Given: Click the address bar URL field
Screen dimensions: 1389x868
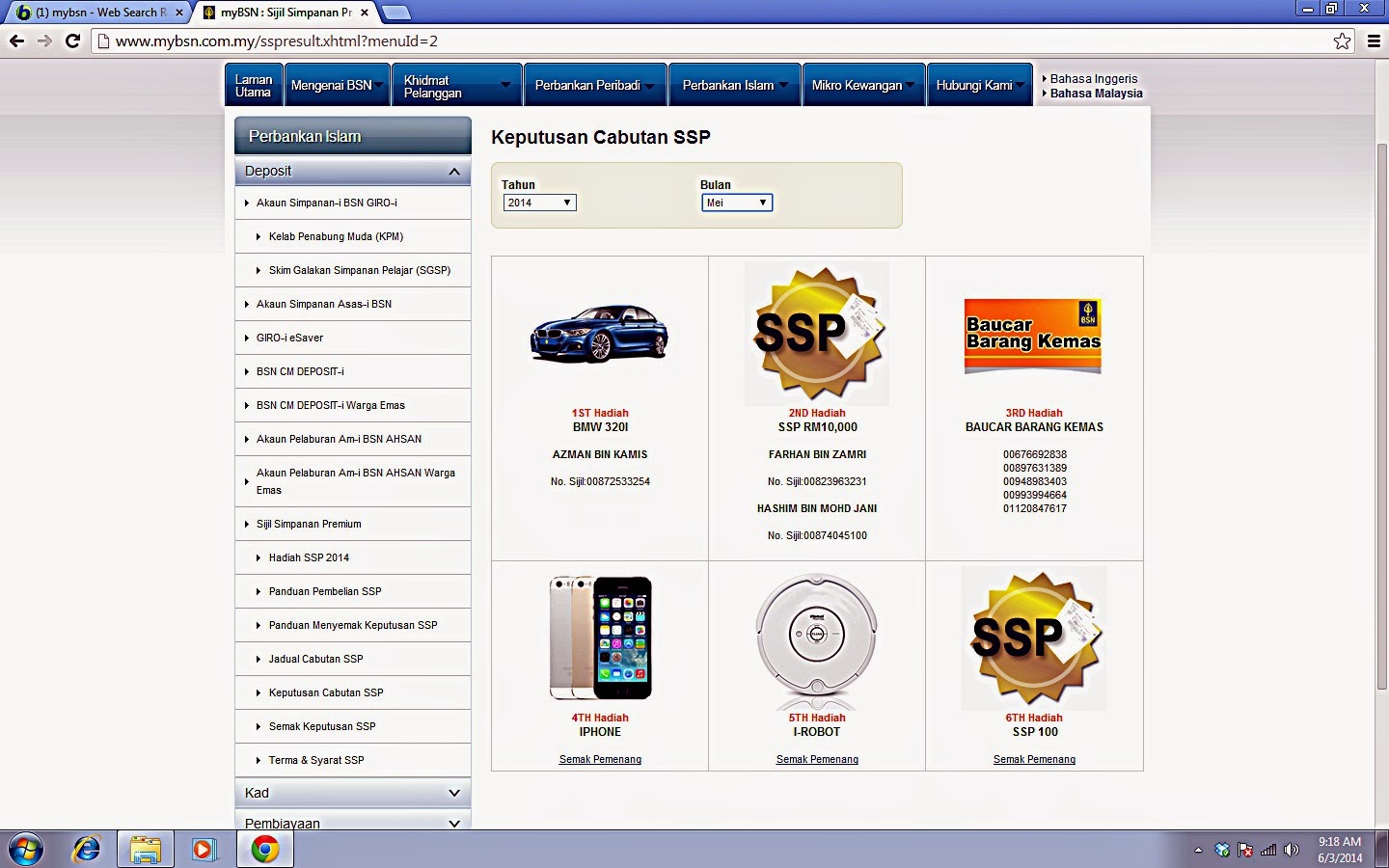Looking at the screenshot, I should point(712,41).
